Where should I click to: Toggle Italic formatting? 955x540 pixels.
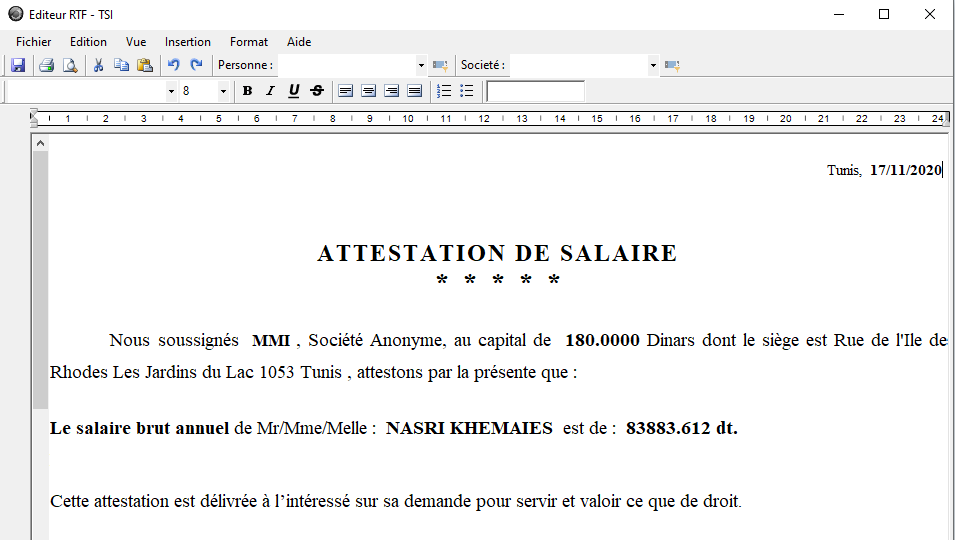(x=270, y=91)
